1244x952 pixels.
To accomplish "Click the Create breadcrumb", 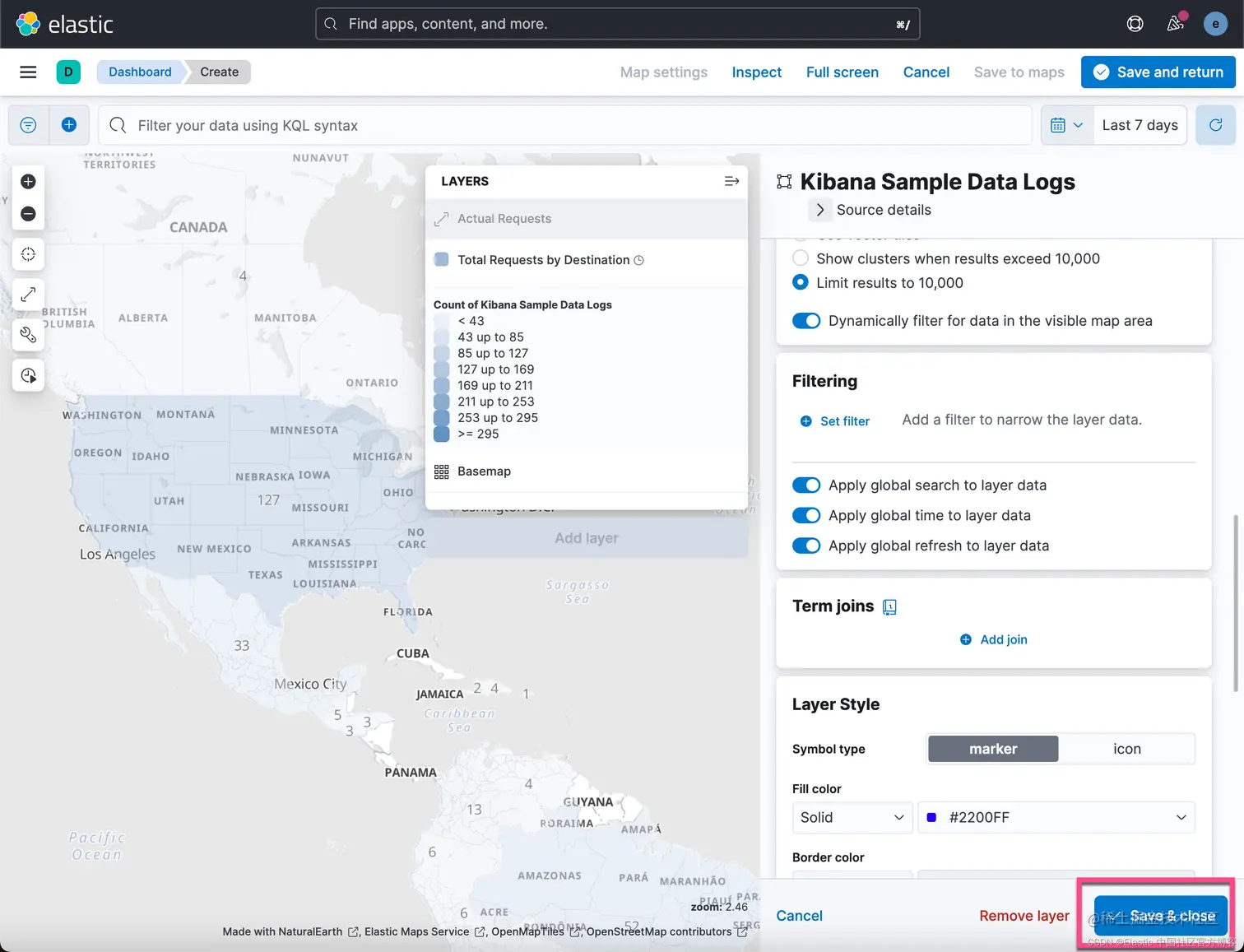I will click(219, 72).
